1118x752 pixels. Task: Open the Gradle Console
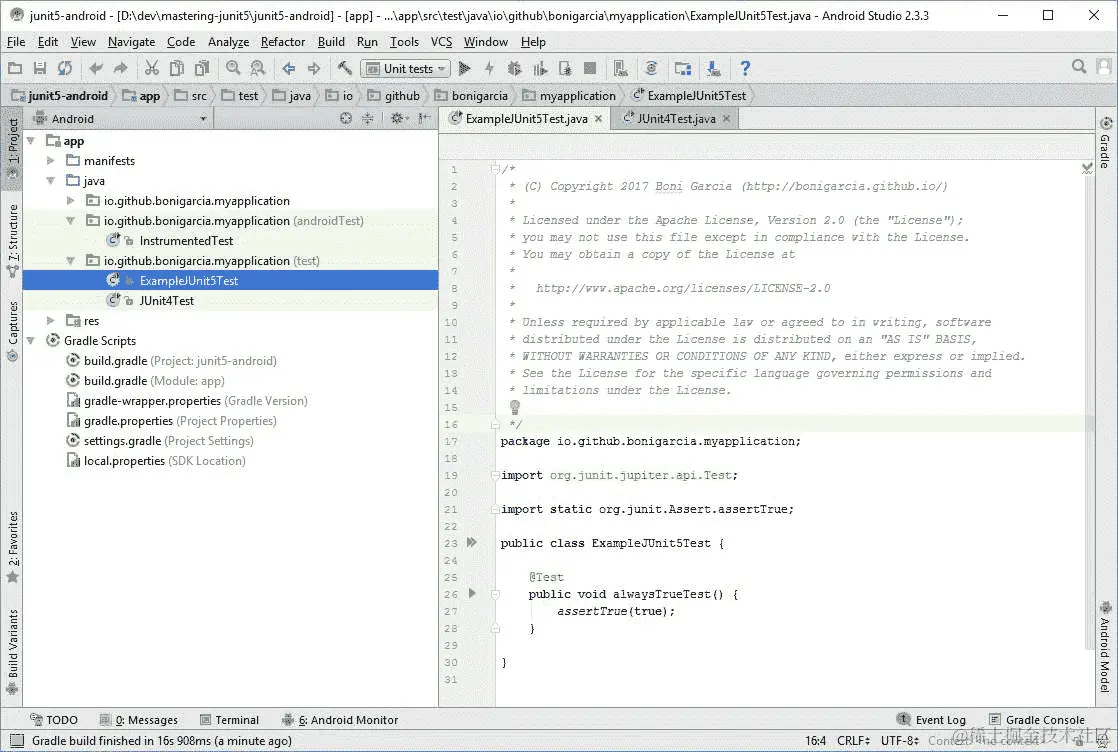(x=1037, y=720)
